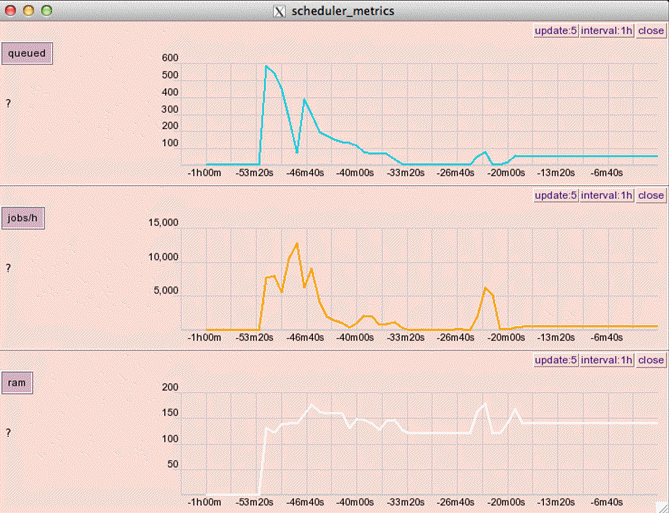Click question mark under ram label
The width and height of the screenshot is (669, 513).
(8, 433)
